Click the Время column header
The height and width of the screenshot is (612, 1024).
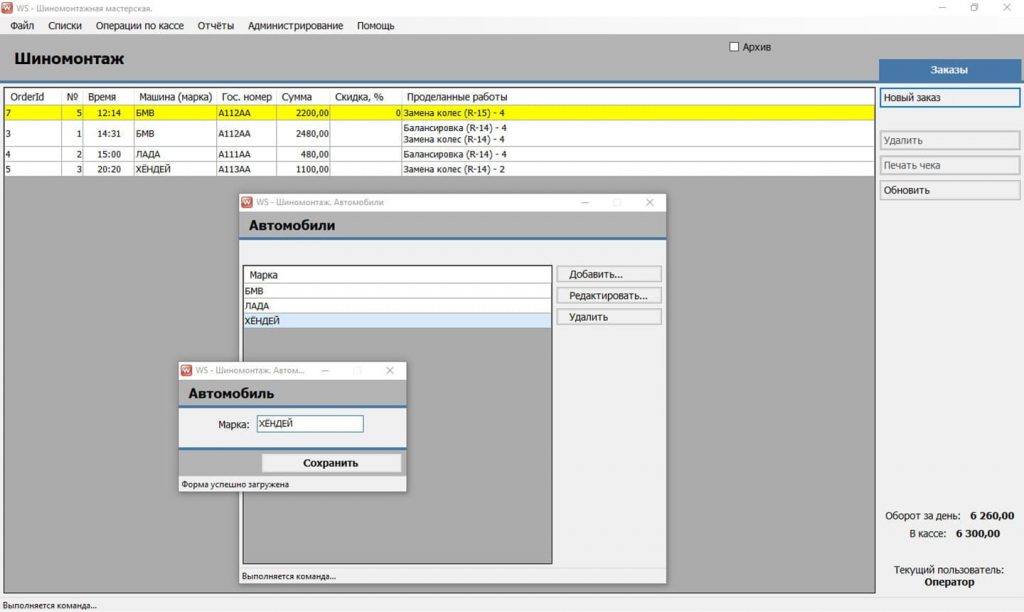click(108, 97)
